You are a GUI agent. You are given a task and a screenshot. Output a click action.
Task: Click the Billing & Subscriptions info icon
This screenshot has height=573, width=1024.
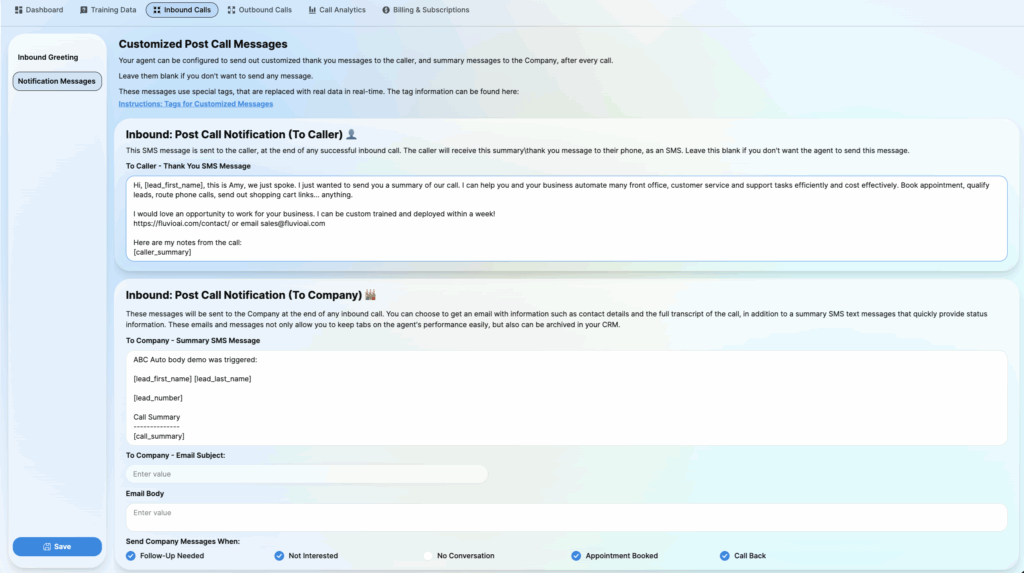tap(386, 10)
